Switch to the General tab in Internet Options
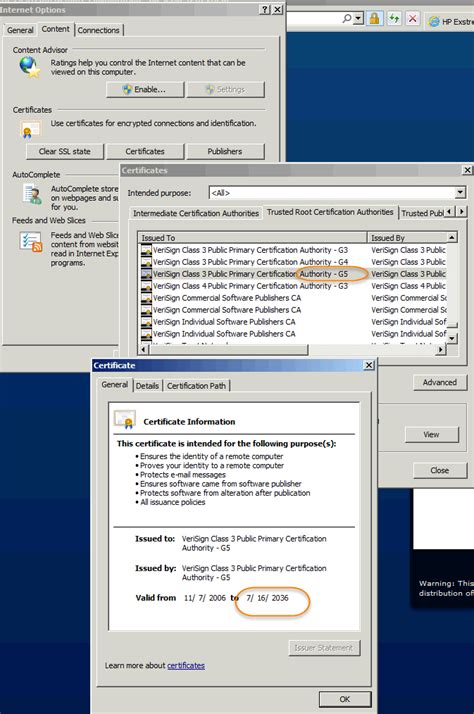The height and width of the screenshot is (714, 474). click(20, 30)
